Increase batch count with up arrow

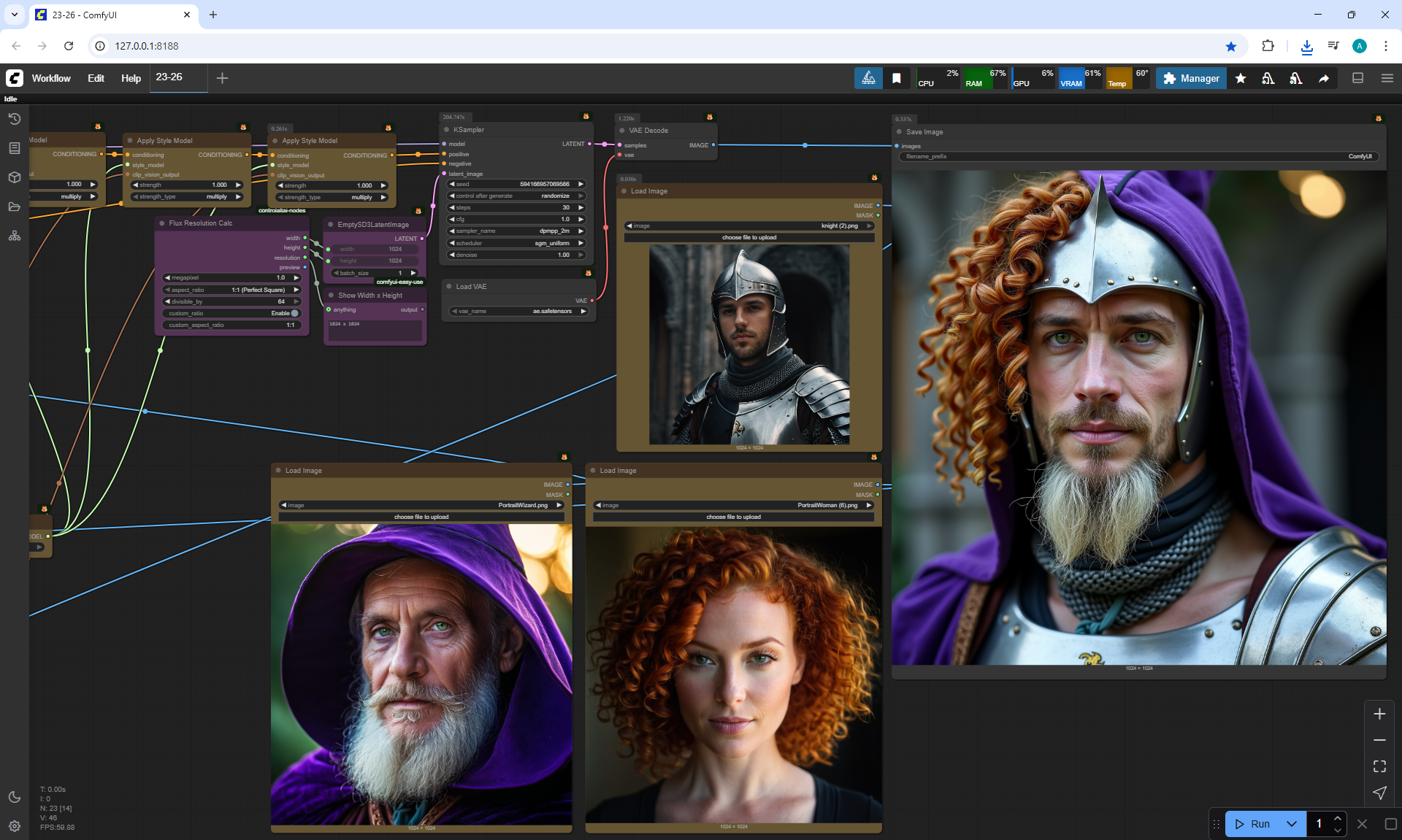(x=1337, y=818)
